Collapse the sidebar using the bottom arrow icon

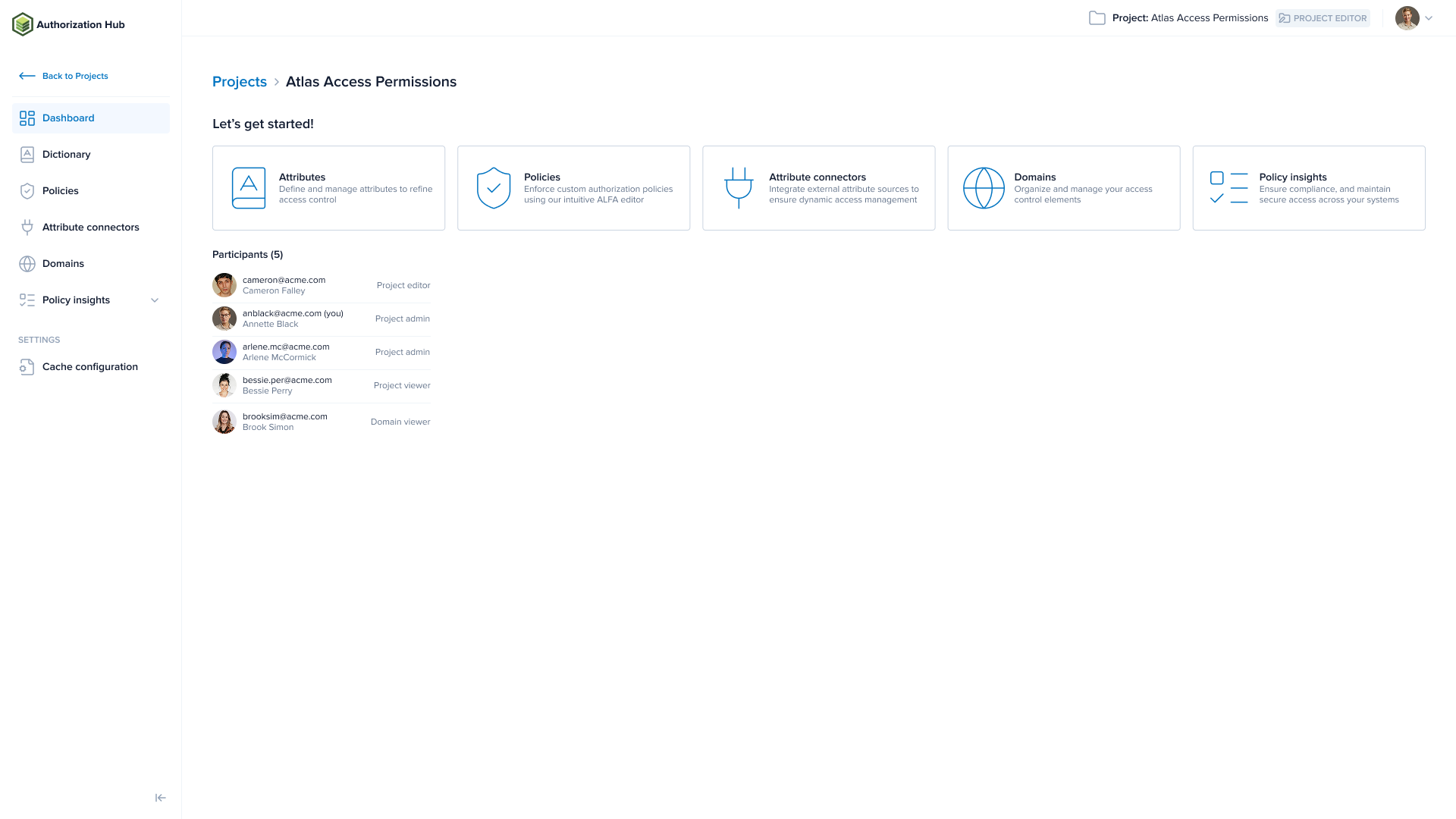click(160, 798)
